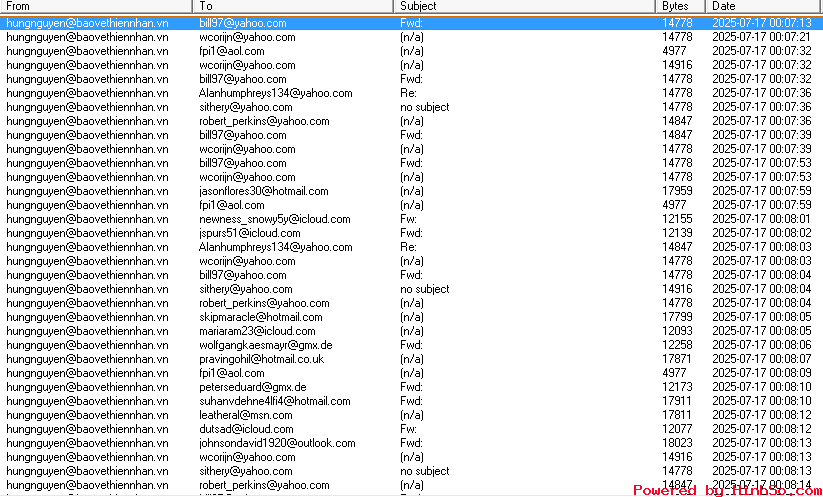
Task: Select the date cell 2025-07-17 00:08:06
Action: (x=762, y=345)
